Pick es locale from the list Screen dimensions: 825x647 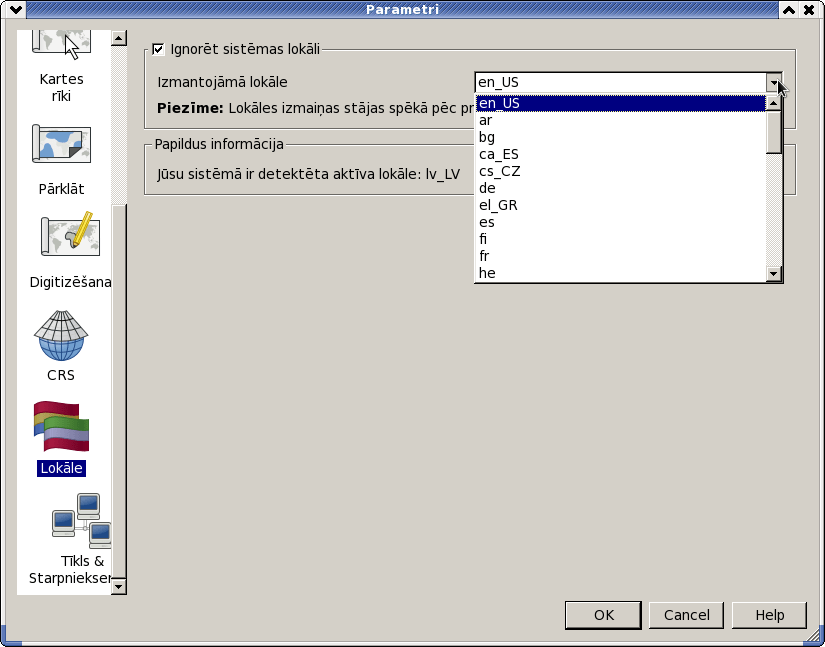(x=621, y=222)
